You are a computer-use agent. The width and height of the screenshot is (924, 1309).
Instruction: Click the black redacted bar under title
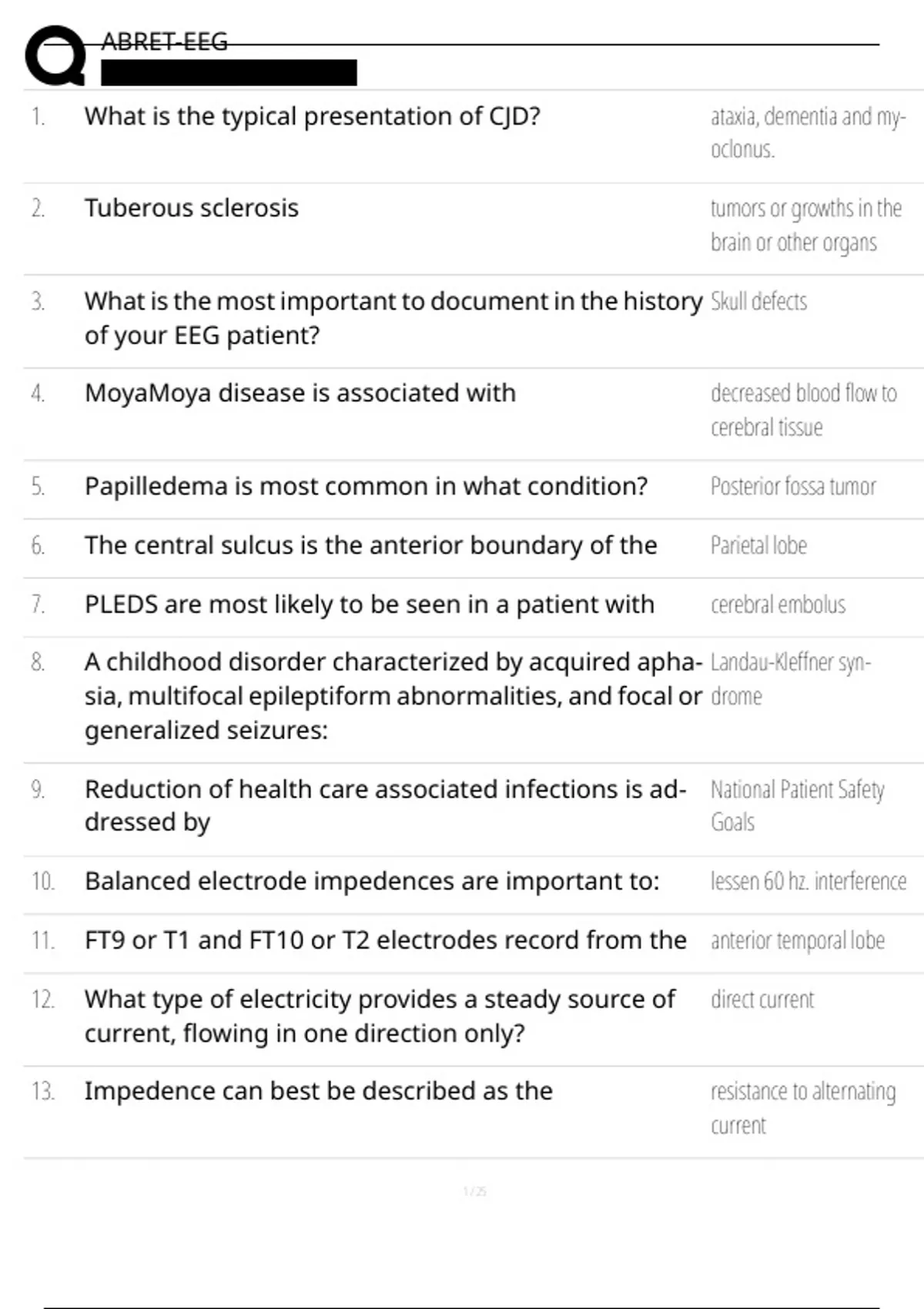pyautogui.click(x=229, y=72)
